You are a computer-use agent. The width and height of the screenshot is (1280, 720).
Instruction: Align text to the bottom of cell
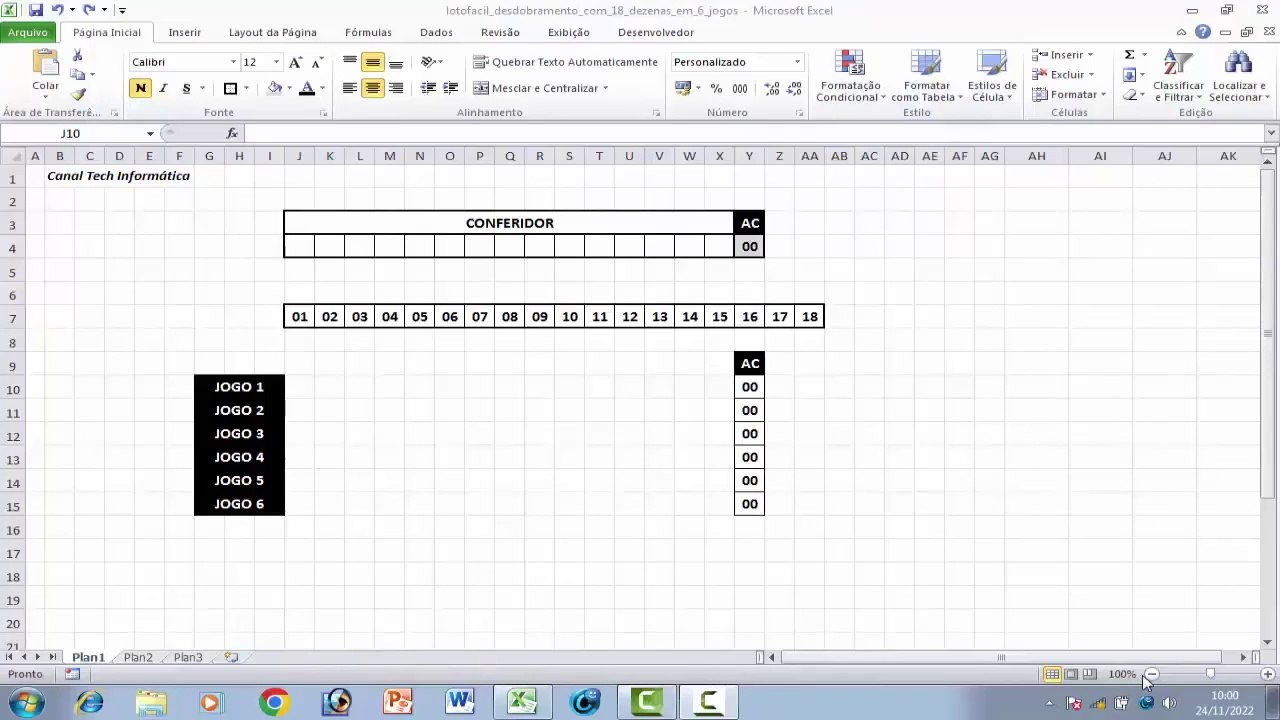396,62
